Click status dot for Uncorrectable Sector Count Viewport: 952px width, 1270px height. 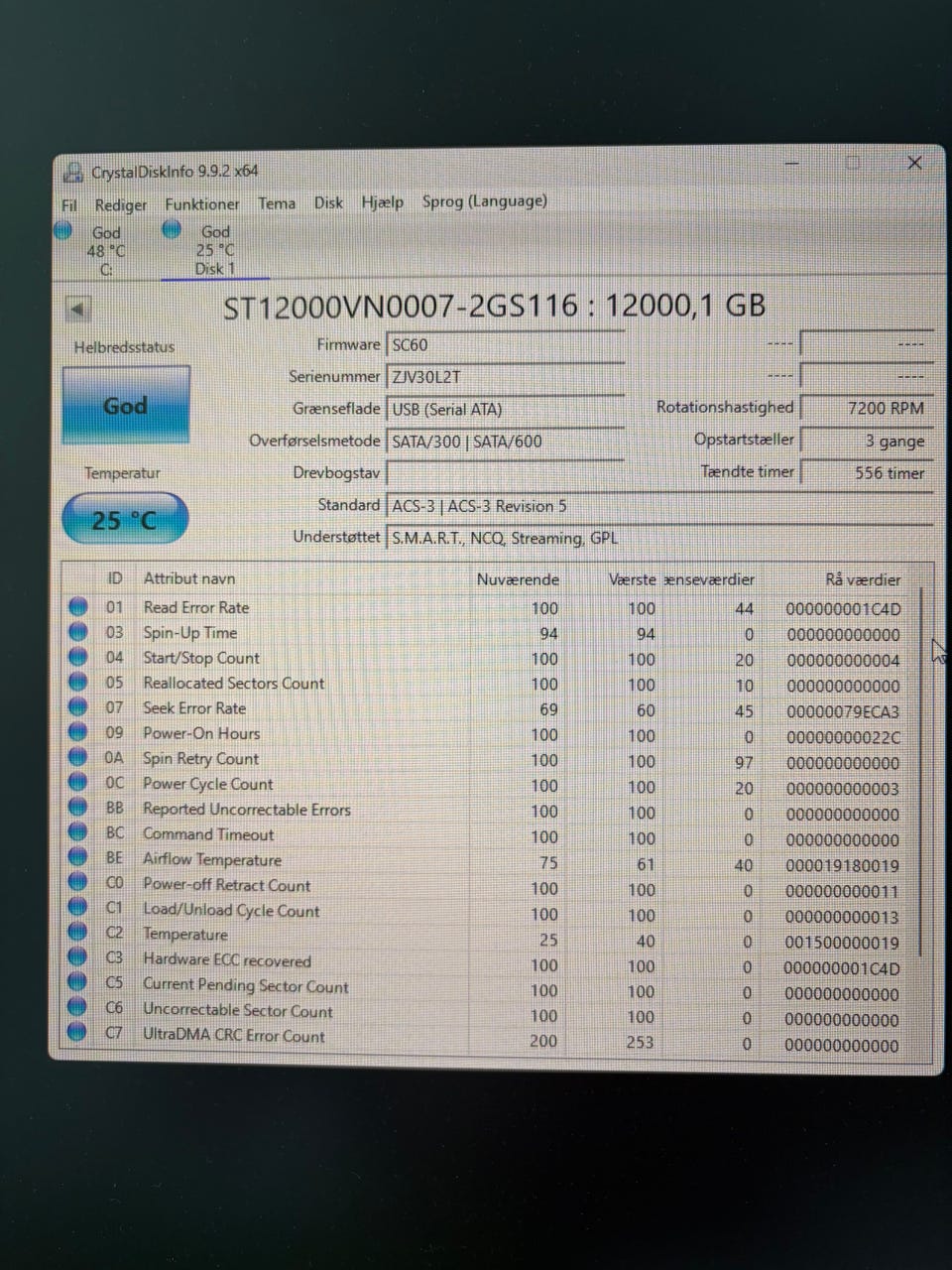[x=77, y=1008]
